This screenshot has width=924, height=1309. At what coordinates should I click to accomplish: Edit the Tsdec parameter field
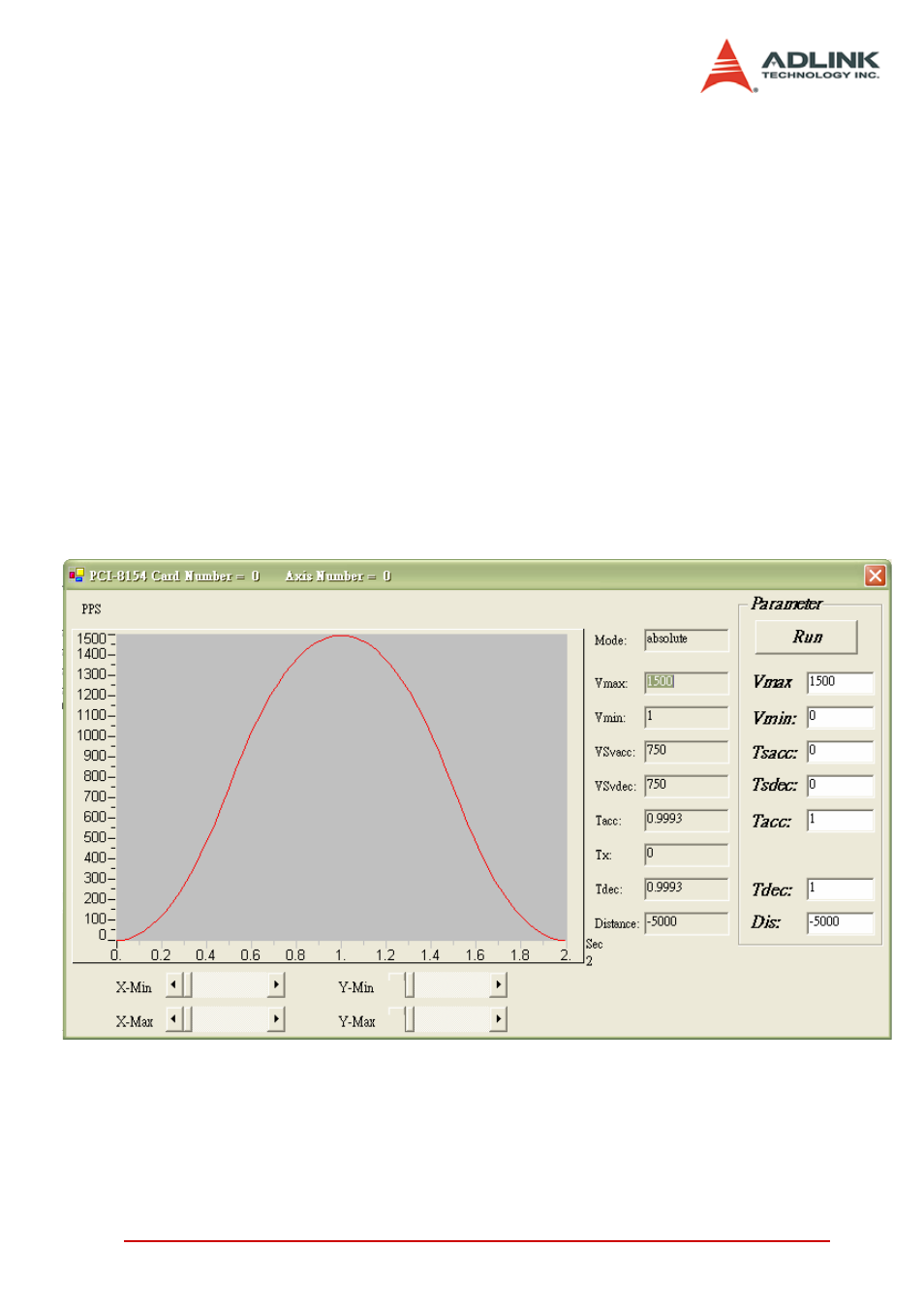840,786
